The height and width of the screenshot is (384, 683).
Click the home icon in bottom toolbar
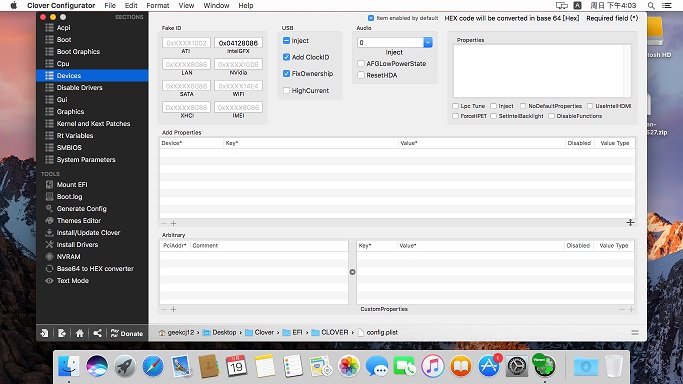[79, 333]
